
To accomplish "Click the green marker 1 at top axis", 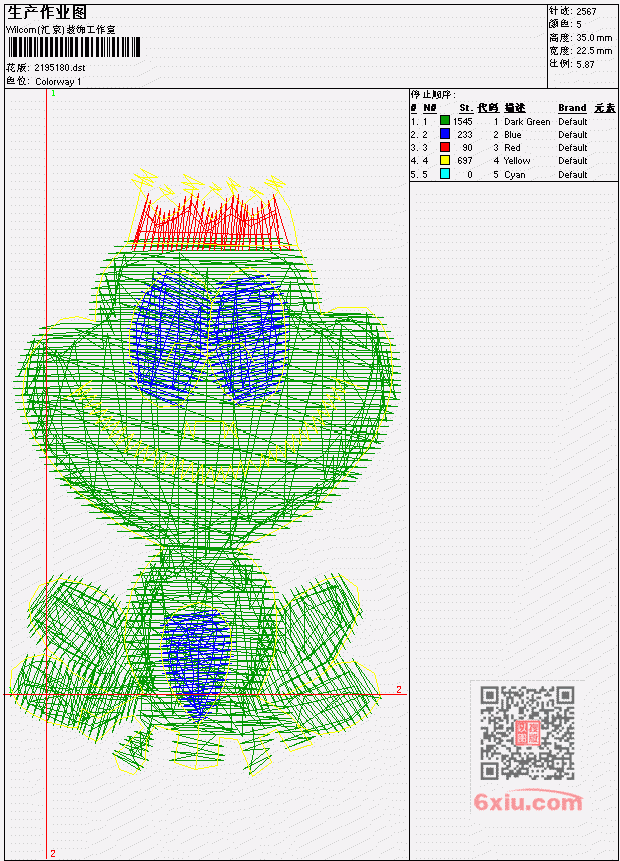I will [x=53, y=94].
